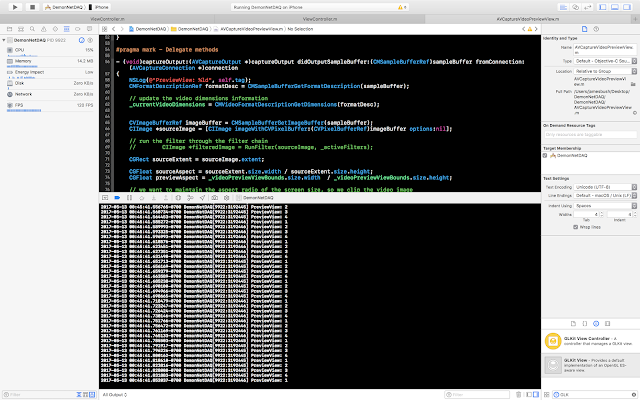The height and width of the screenshot is (400, 640).
Task: Jump to the previous issue
Action: (x=524, y=29)
